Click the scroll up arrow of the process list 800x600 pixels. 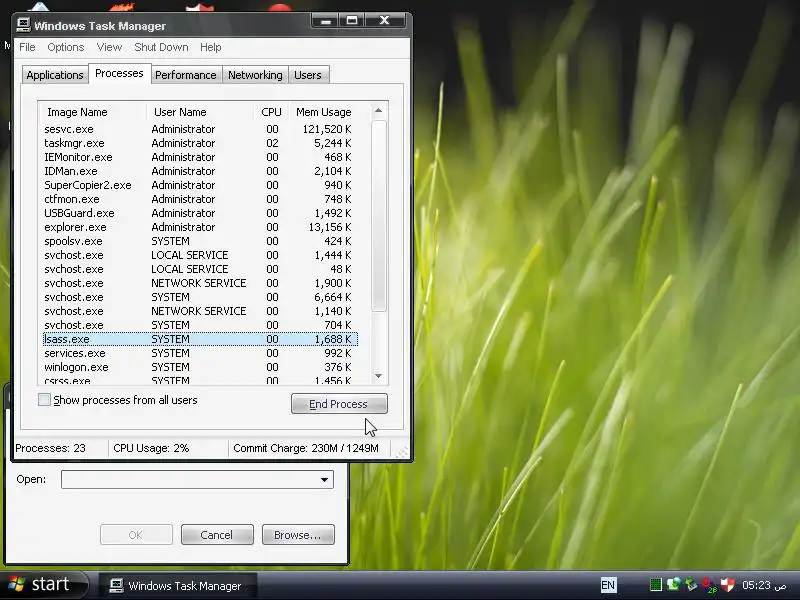click(x=378, y=111)
